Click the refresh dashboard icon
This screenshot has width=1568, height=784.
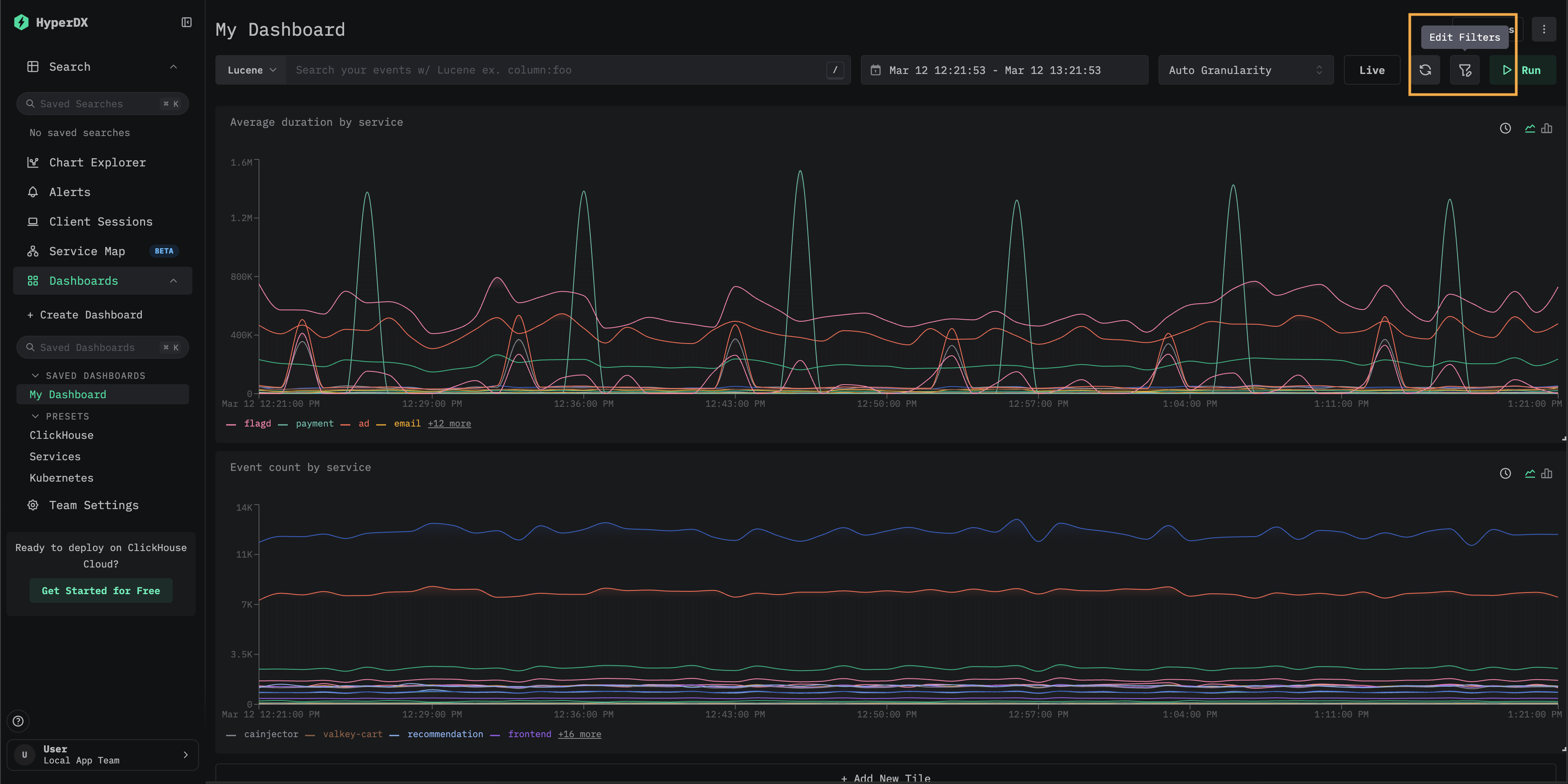tap(1425, 71)
